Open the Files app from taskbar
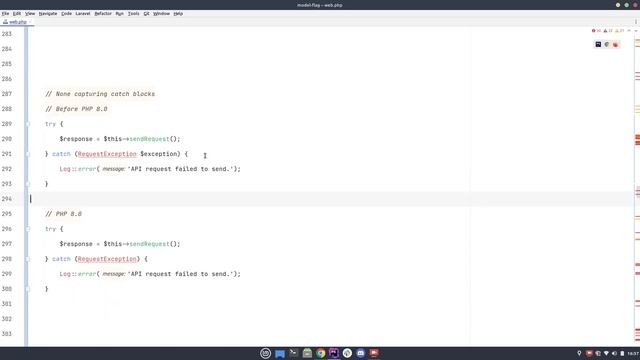 pyautogui.click(x=280, y=353)
